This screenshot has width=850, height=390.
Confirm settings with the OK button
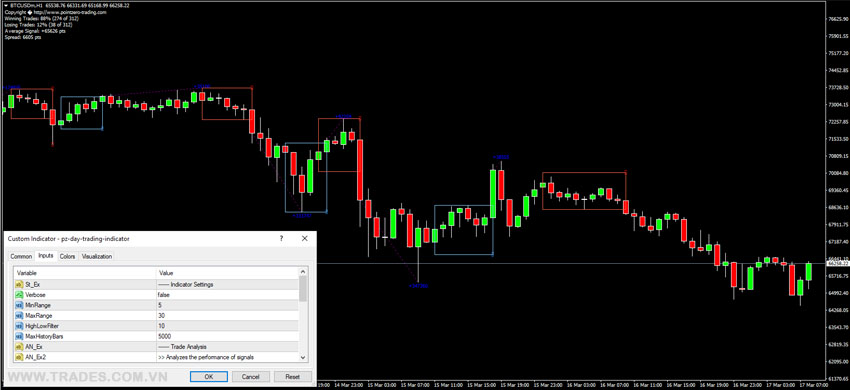209,376
